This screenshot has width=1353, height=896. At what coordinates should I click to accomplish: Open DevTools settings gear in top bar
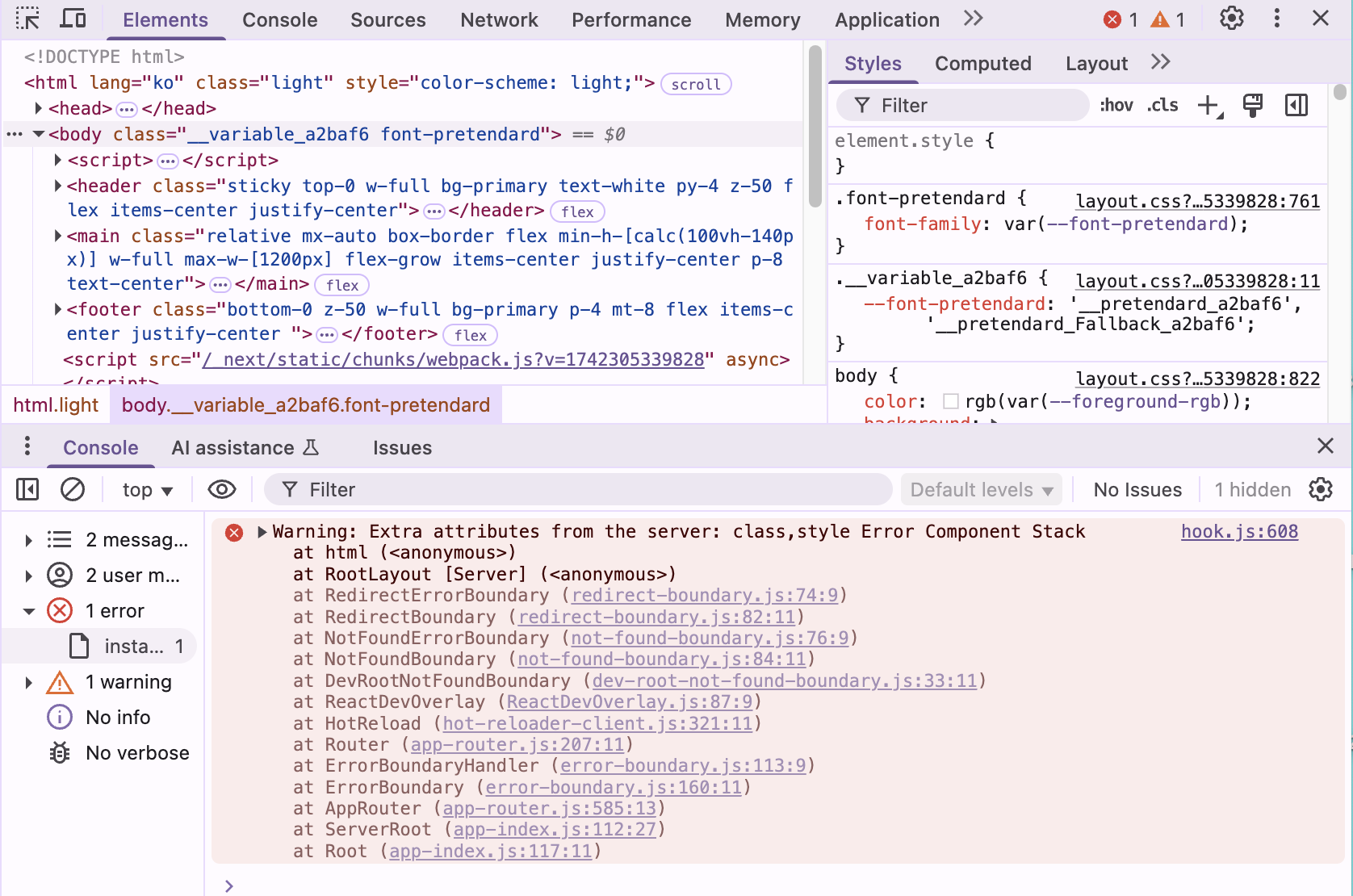1232,19
